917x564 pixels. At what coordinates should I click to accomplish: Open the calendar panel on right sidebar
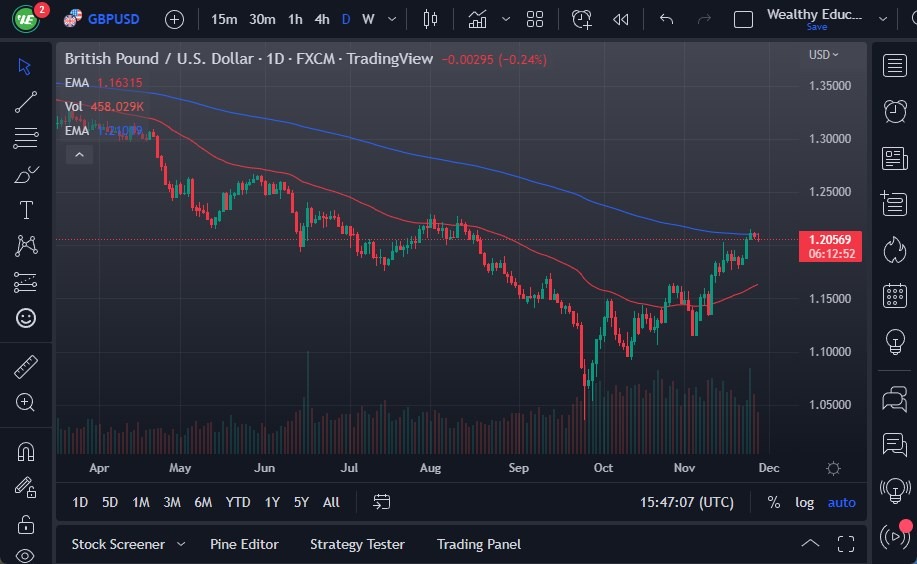point(895,296)
